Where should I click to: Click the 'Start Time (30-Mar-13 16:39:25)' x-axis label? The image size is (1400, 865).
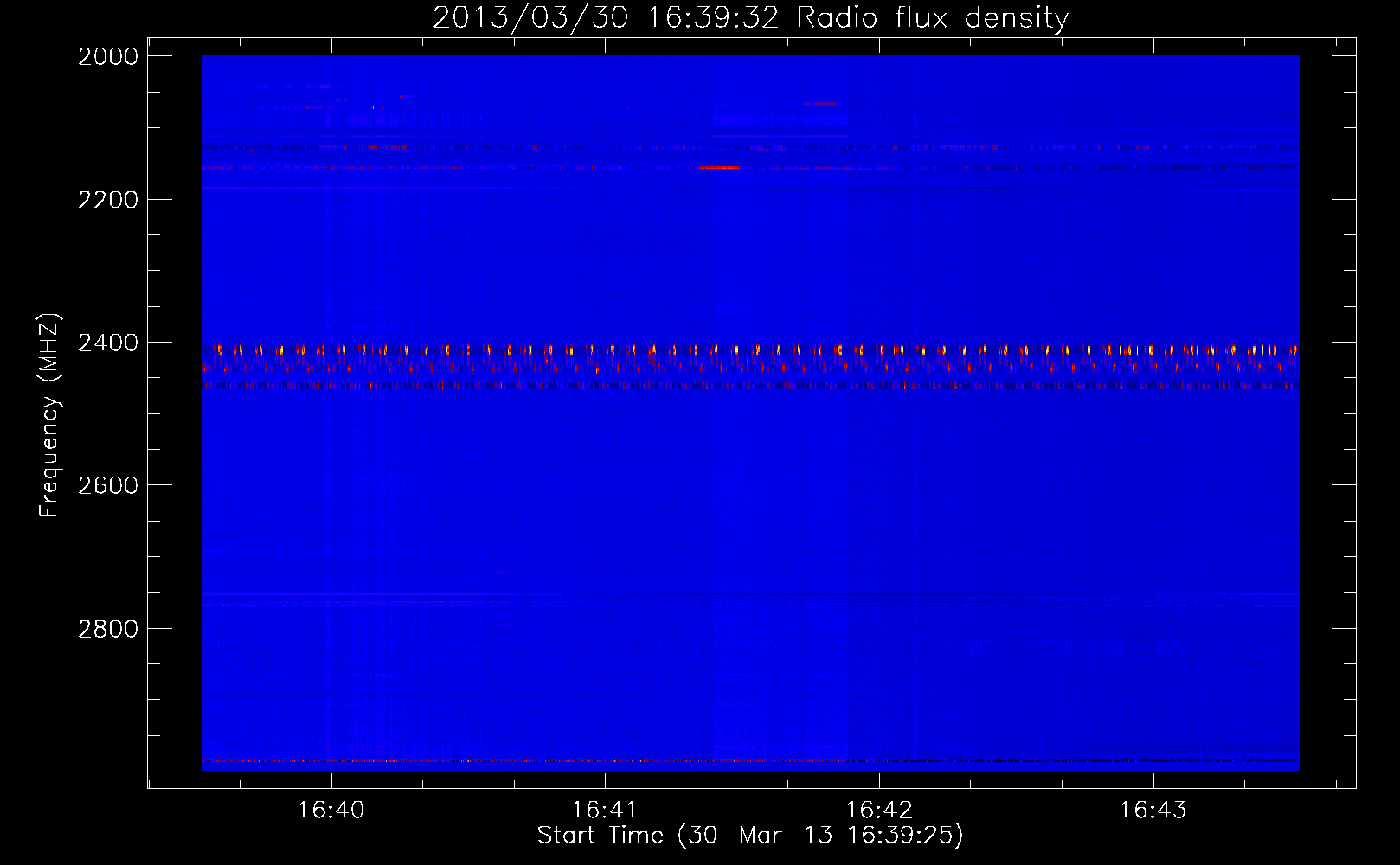(x=750, y=835)
